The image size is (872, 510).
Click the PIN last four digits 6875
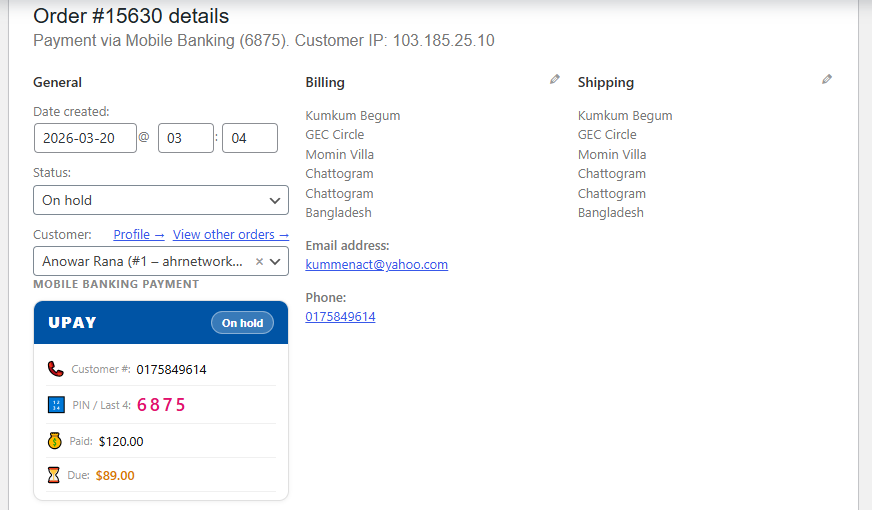pos(162,405)
